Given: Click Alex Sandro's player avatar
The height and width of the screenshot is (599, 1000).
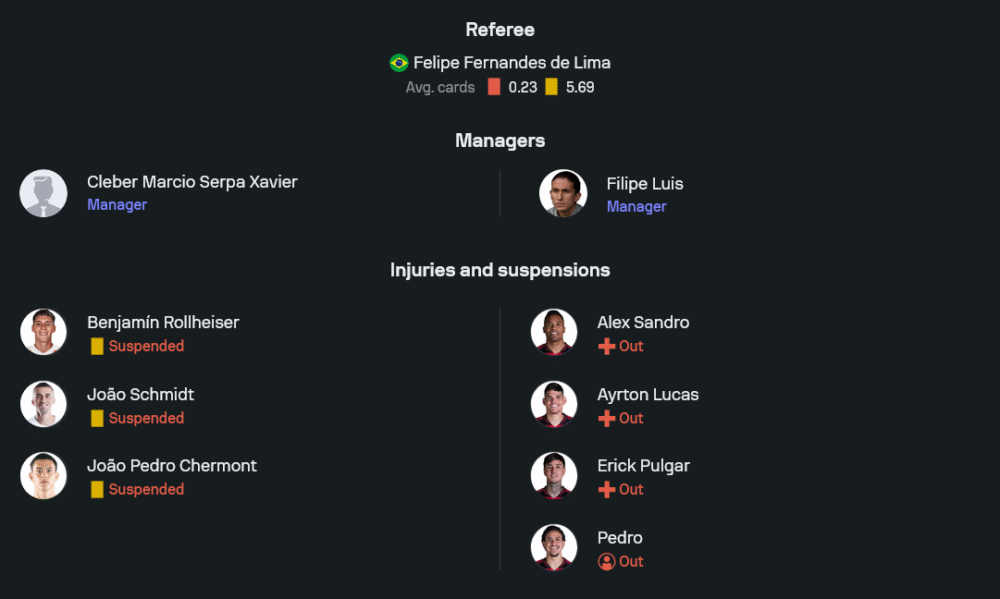Looking at the screenshot, I should 554,332.
